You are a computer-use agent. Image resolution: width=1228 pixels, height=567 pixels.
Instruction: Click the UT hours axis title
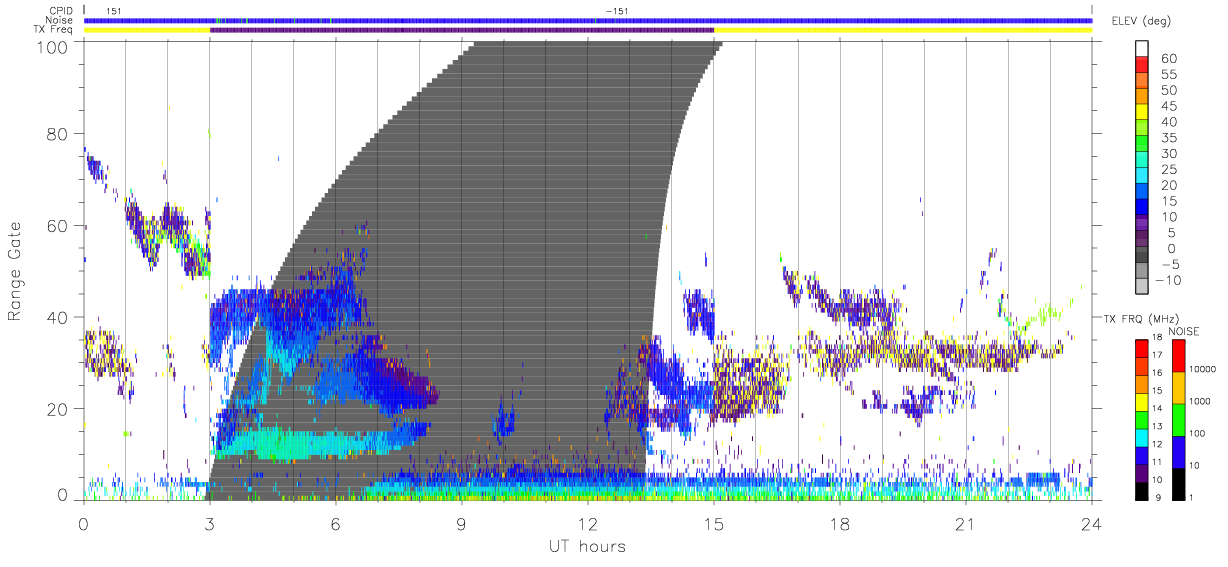(586, 546)
